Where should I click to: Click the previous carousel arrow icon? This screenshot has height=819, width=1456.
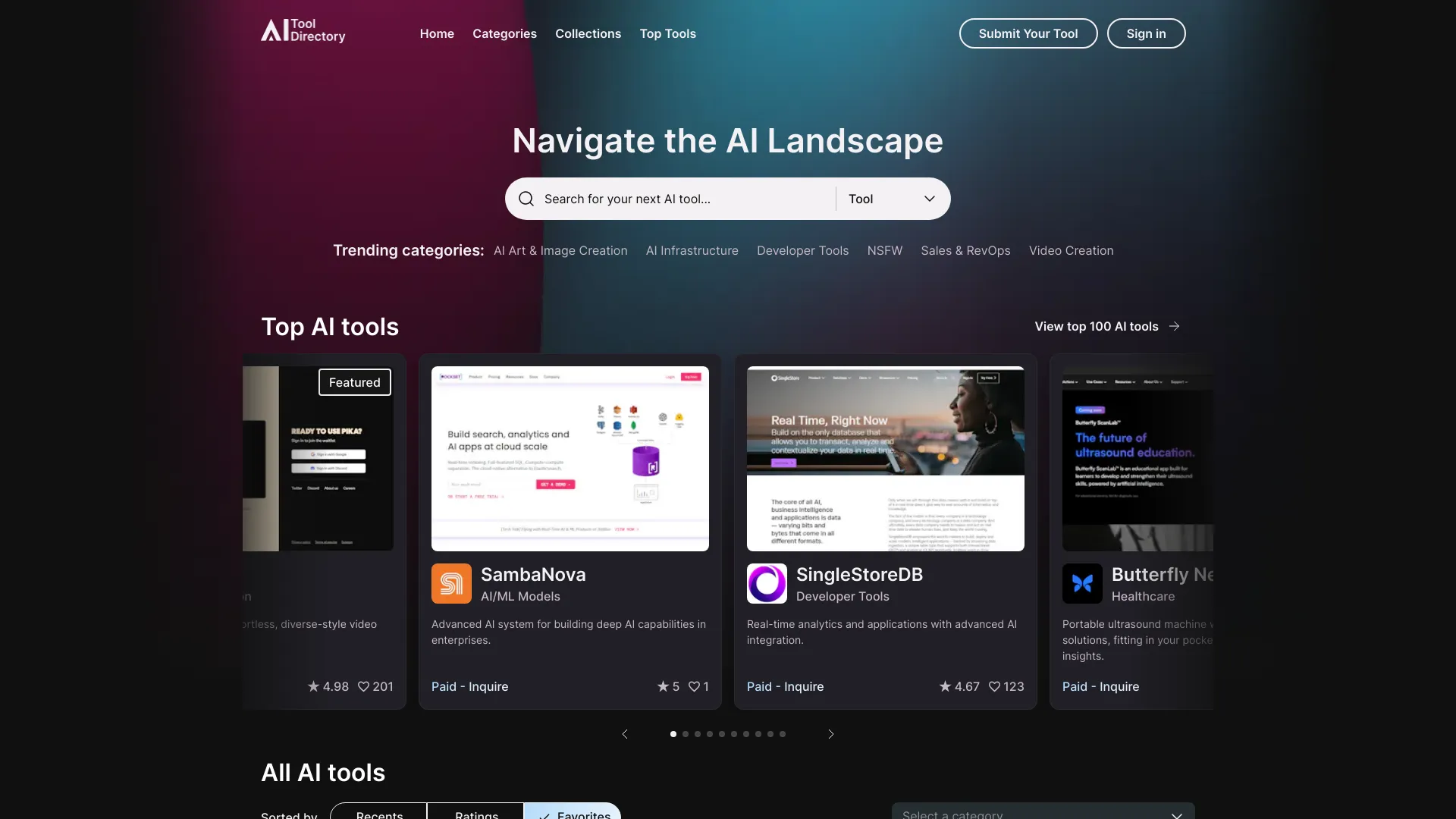pos(625,734)
